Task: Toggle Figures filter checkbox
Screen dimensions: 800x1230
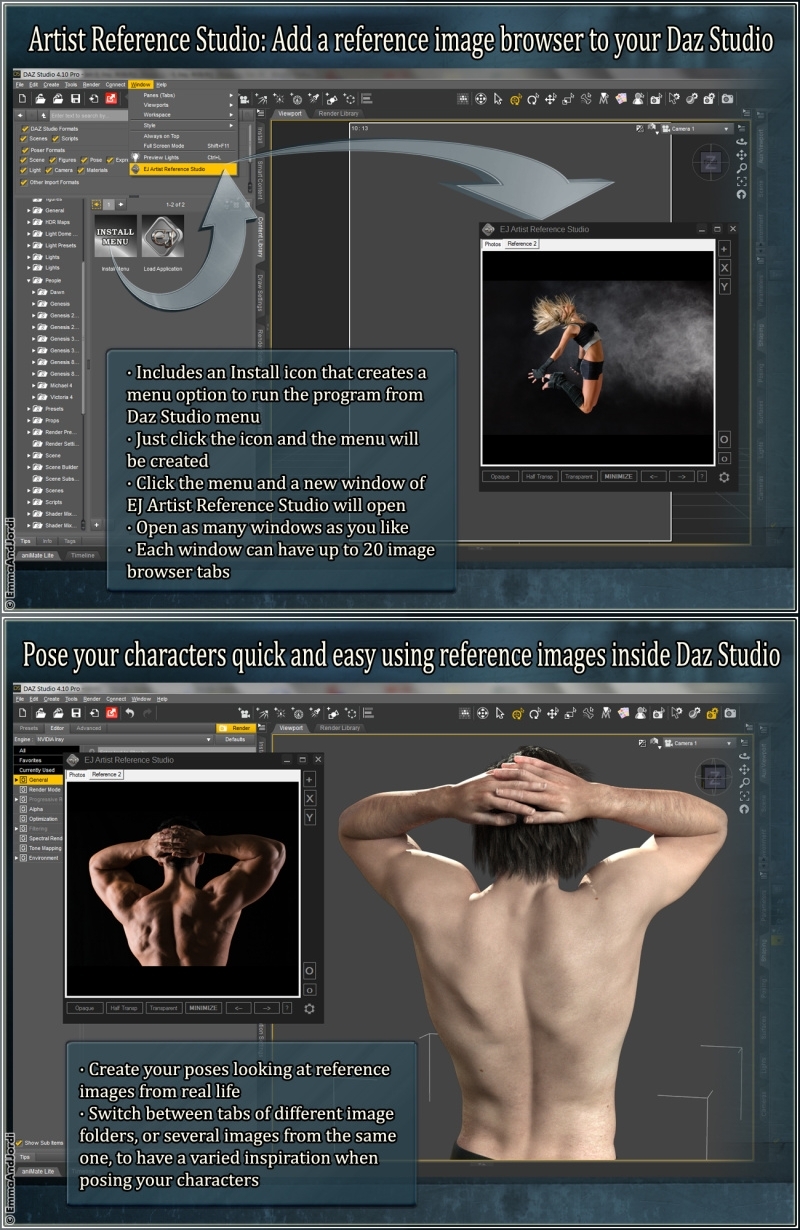Action: point(53,160)
